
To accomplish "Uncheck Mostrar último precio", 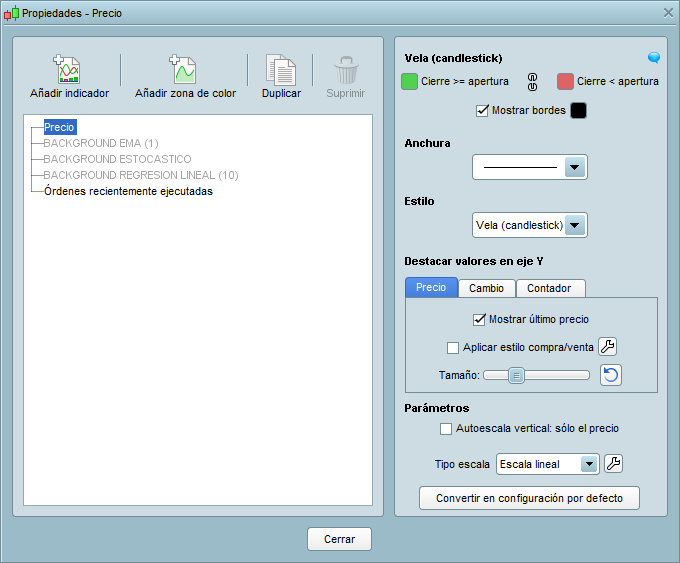I will click(x=479, y=320).
